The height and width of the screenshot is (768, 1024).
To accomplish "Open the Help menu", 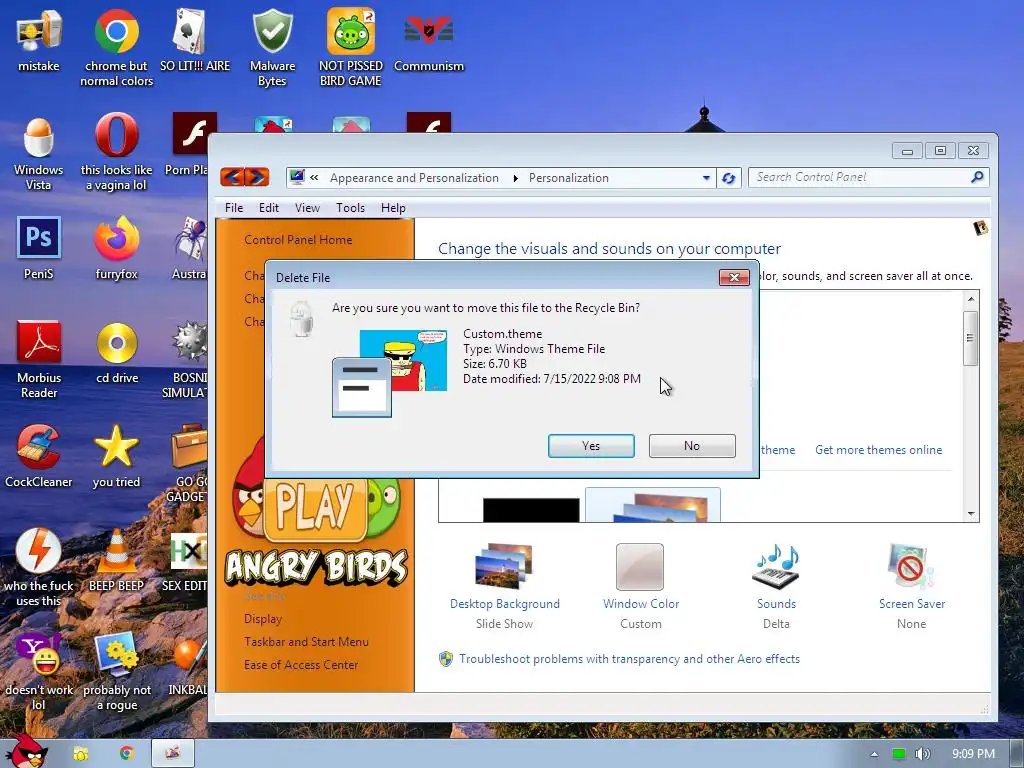I will tap(393, 208).
